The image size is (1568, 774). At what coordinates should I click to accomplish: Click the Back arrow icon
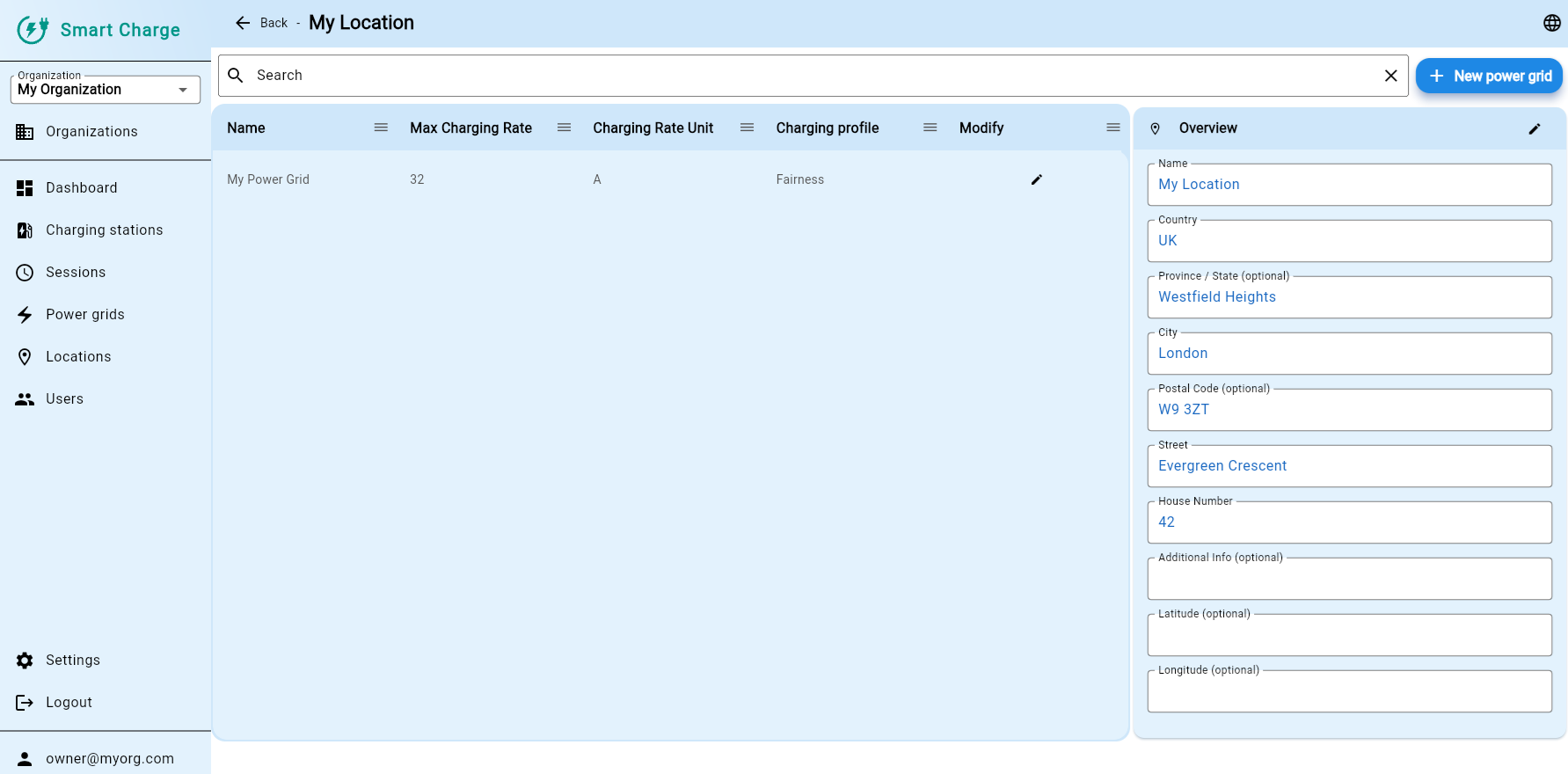(243, 23)
